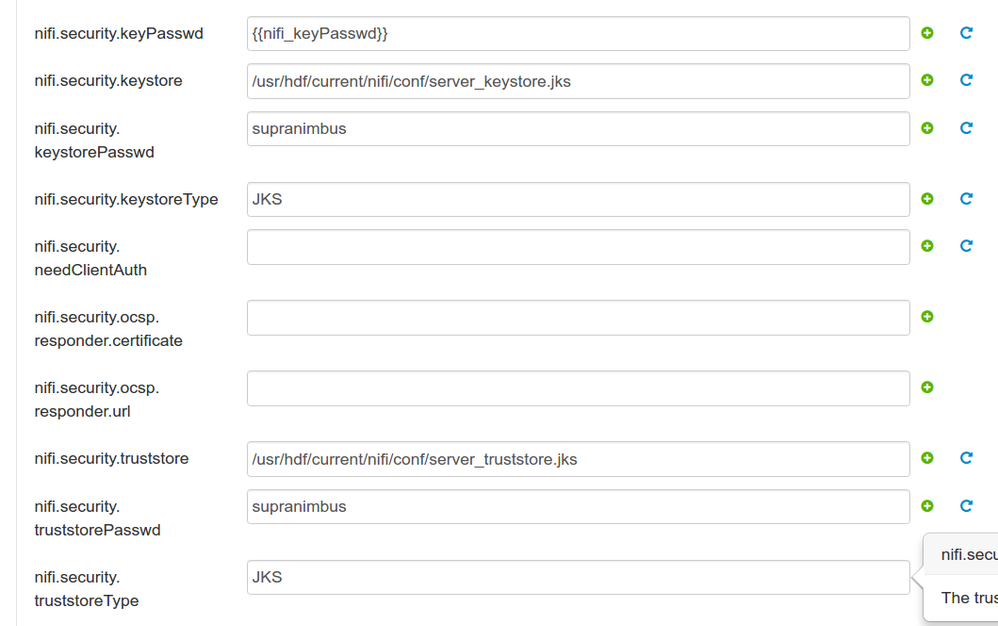Click green plus icon beside nifi.security.keystore
The image size is (998, 626).
pyautogui.click(x=927, y=80)
